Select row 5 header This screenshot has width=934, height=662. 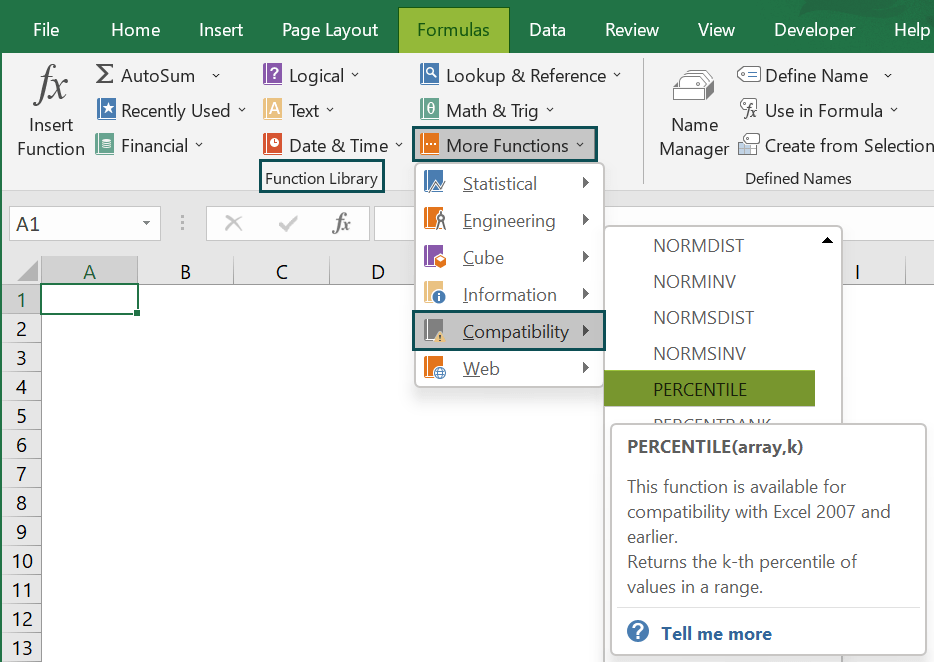[21, 415]
